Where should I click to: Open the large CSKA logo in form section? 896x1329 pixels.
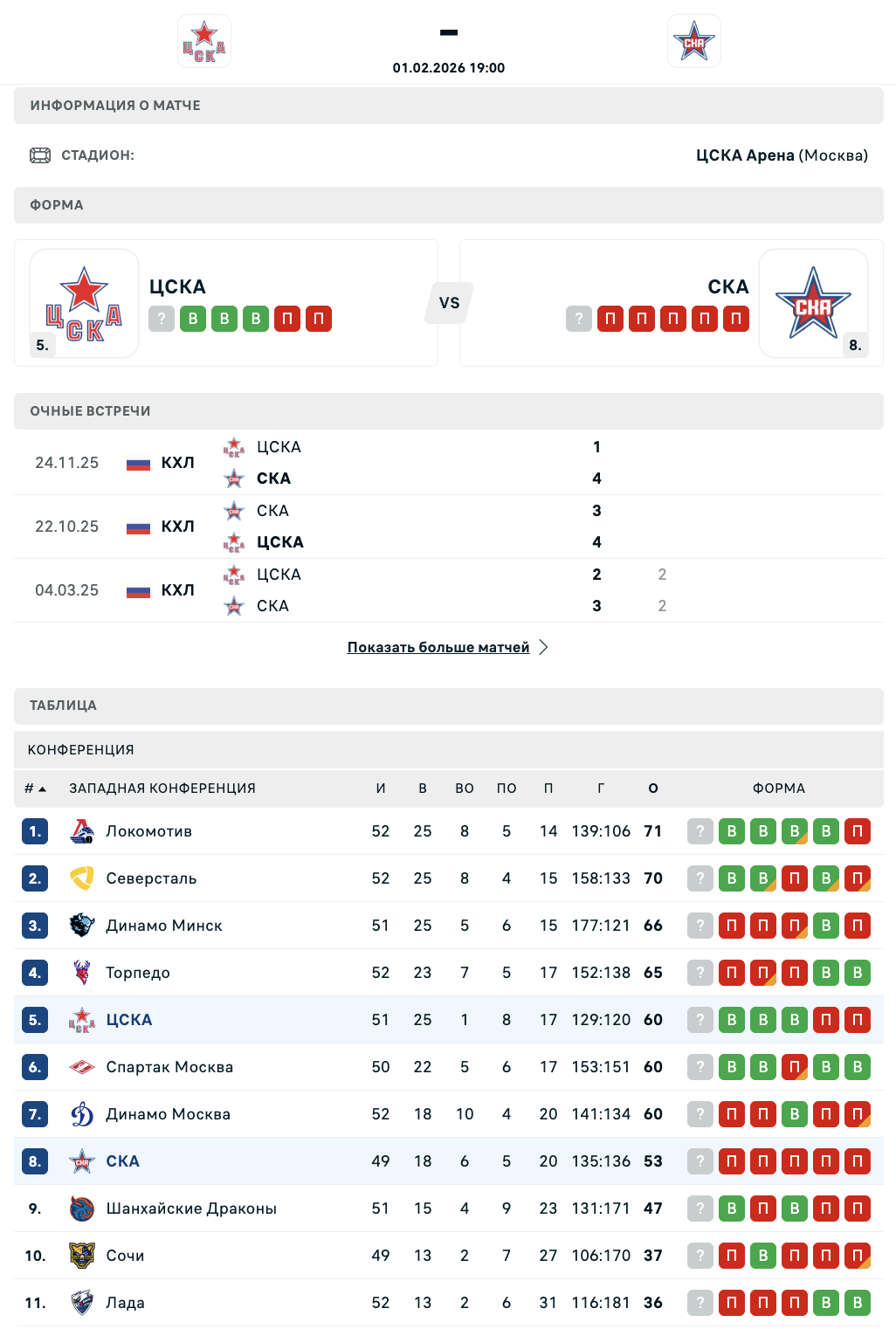coord(85,304)
